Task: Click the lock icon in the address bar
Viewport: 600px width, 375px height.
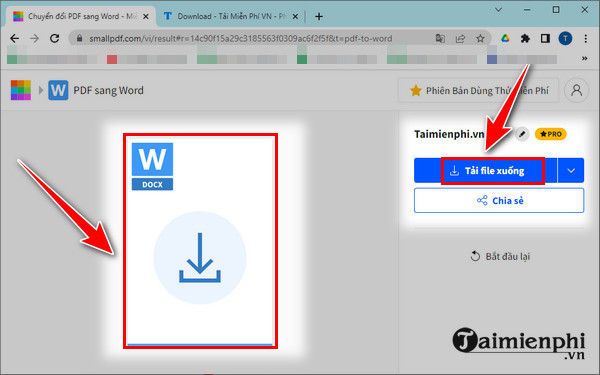Action: click(80, 38)
